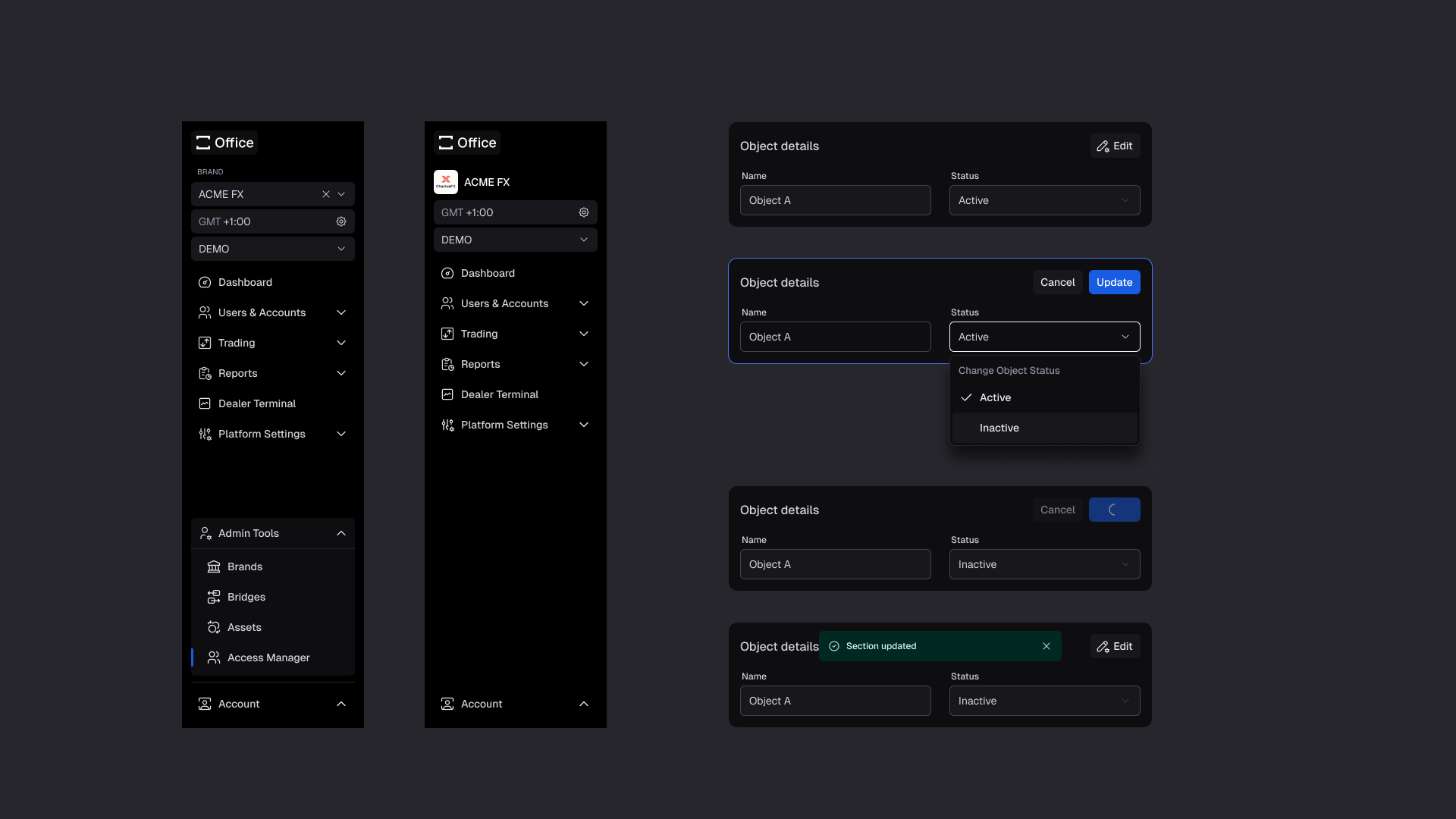Click Reports icon in left sidebar
1456x819 pixels.
pyautogui.click(x=205, y=373)
